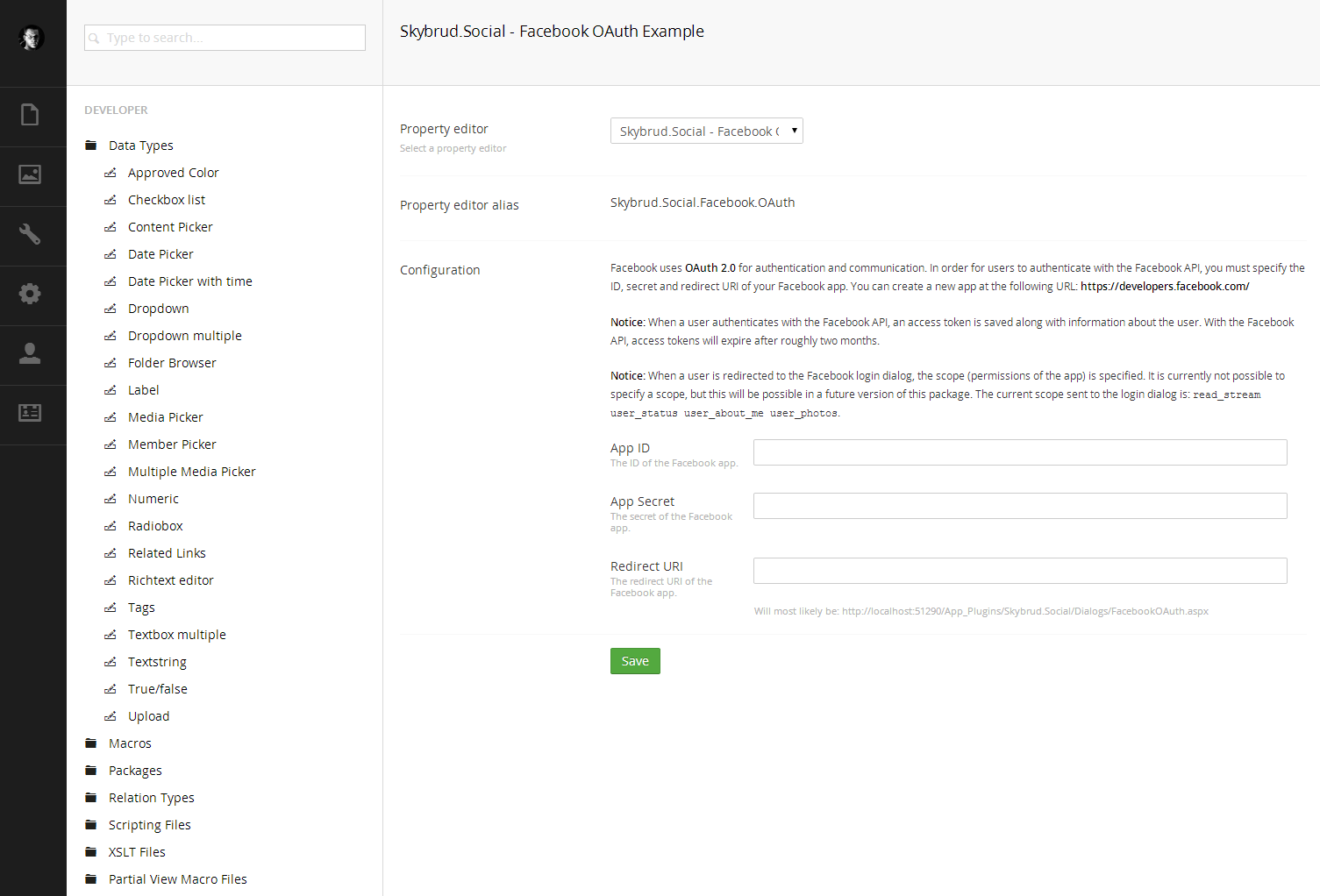Click the Macros folder icon
1320x896 pixels.
coord(90,743)
